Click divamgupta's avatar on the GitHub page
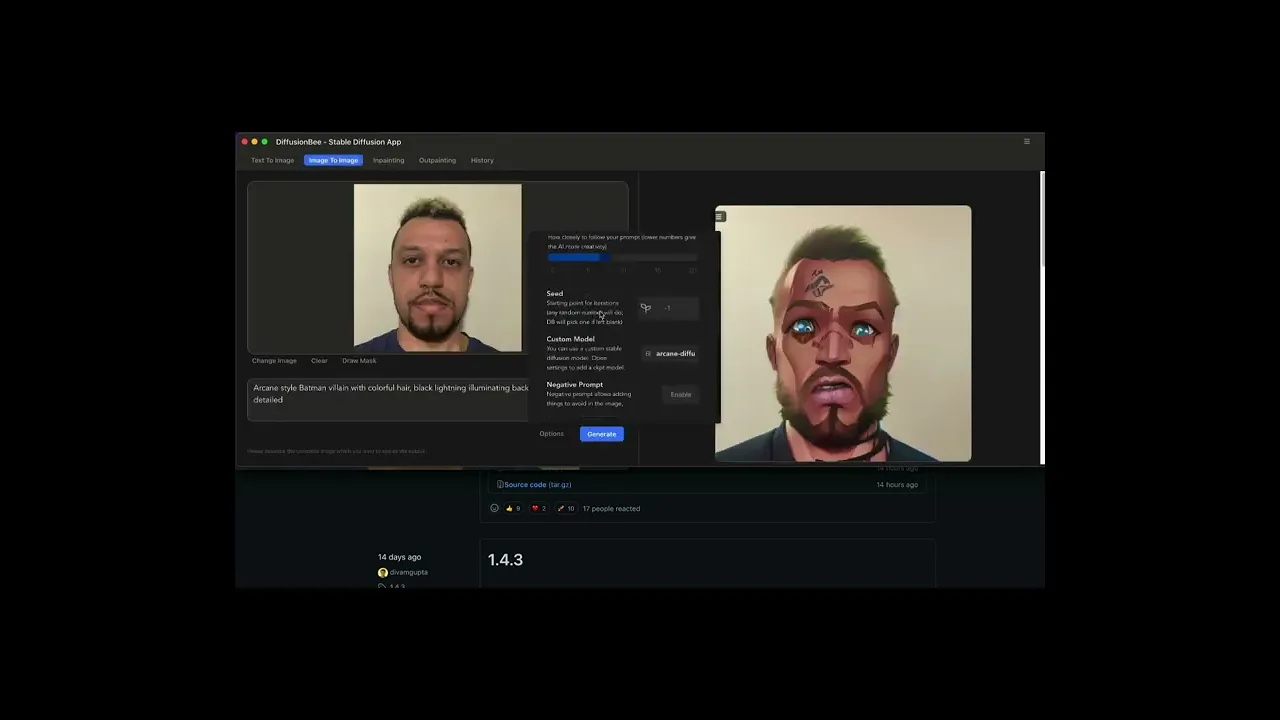The height and width of the screenshot is (720, 1280). 383,572
